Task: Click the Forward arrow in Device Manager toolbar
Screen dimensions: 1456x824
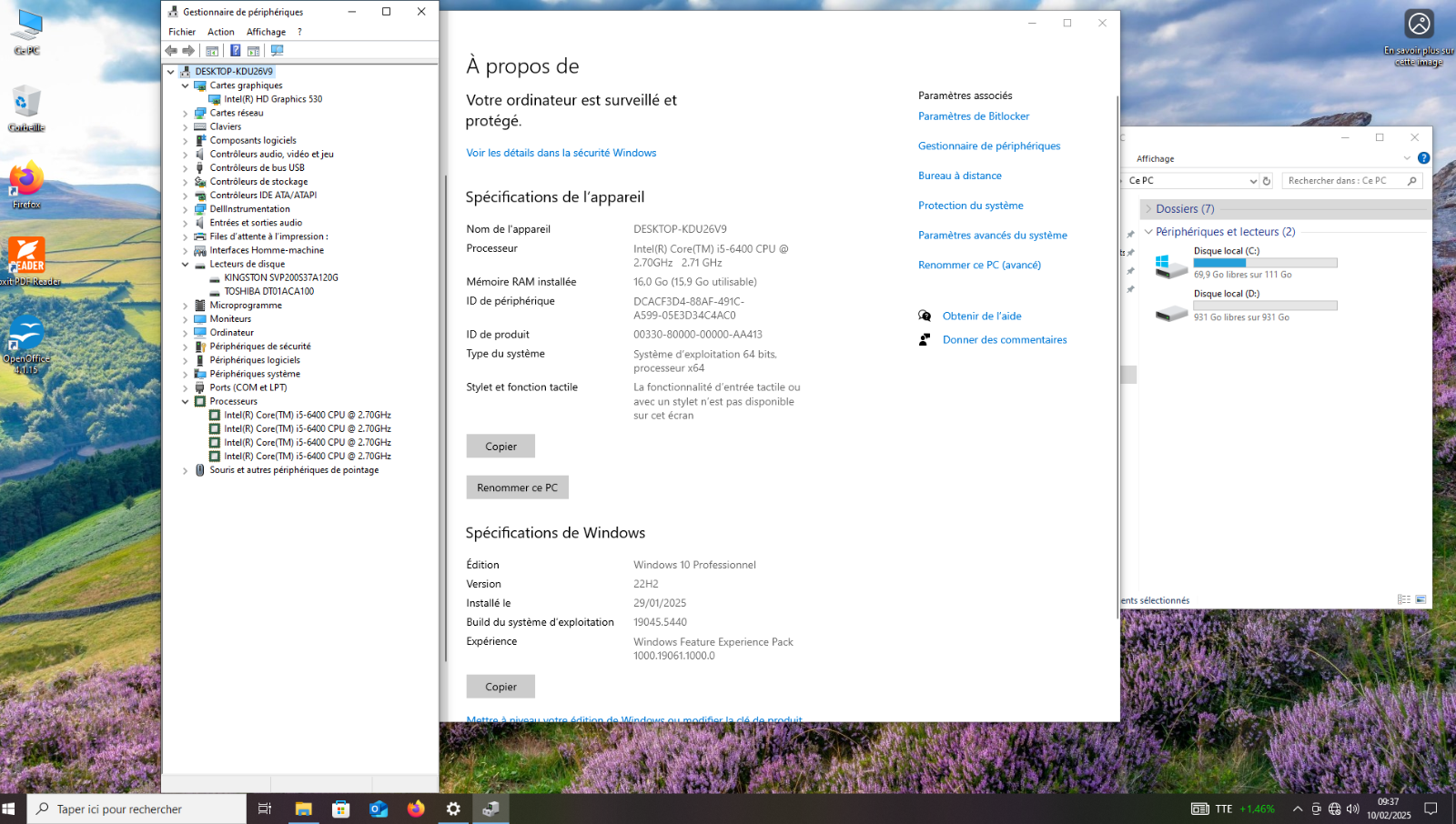Action: tap(188, 51)
